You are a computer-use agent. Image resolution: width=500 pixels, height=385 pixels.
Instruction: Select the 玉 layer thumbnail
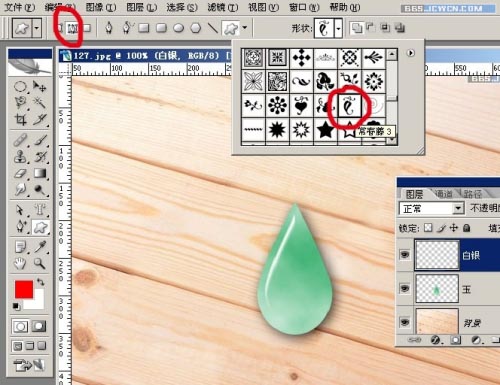(437, 289)
